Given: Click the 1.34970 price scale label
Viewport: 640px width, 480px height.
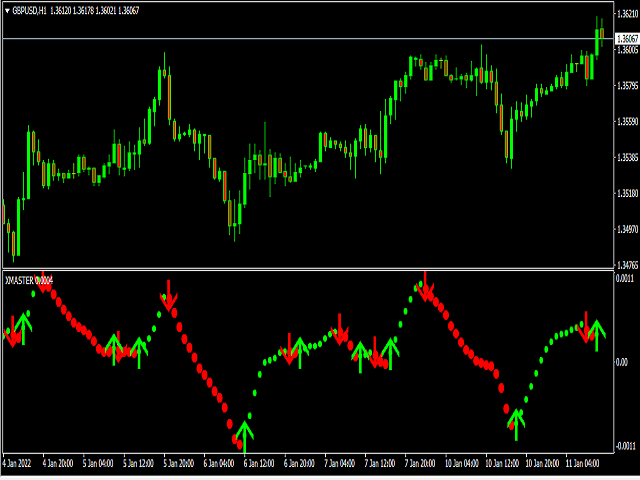Looking at the screenshot, I should [628, 229].
